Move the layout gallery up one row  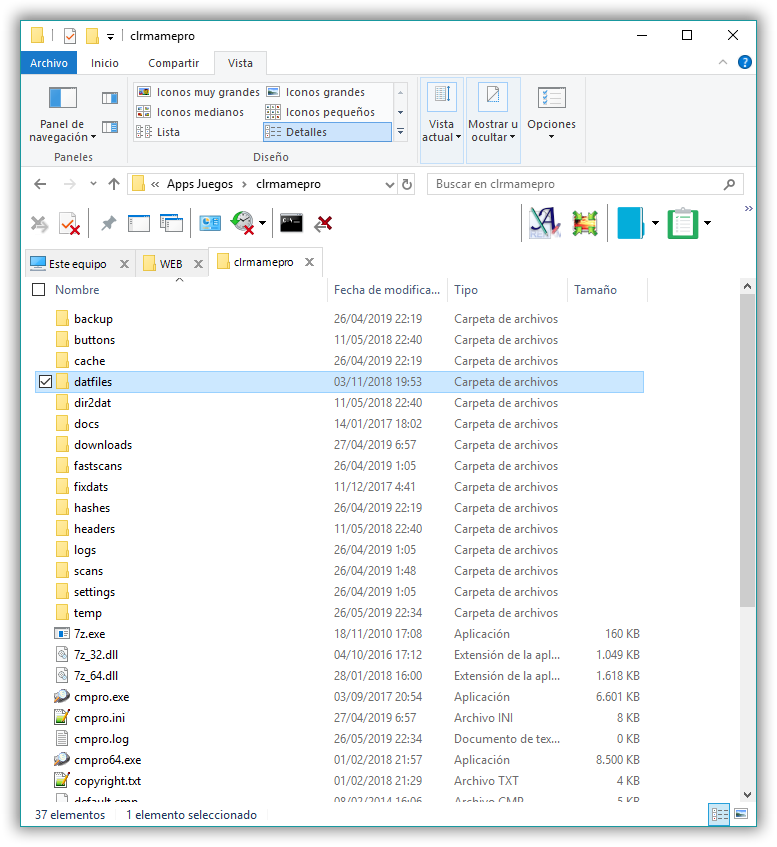point(400,93)
